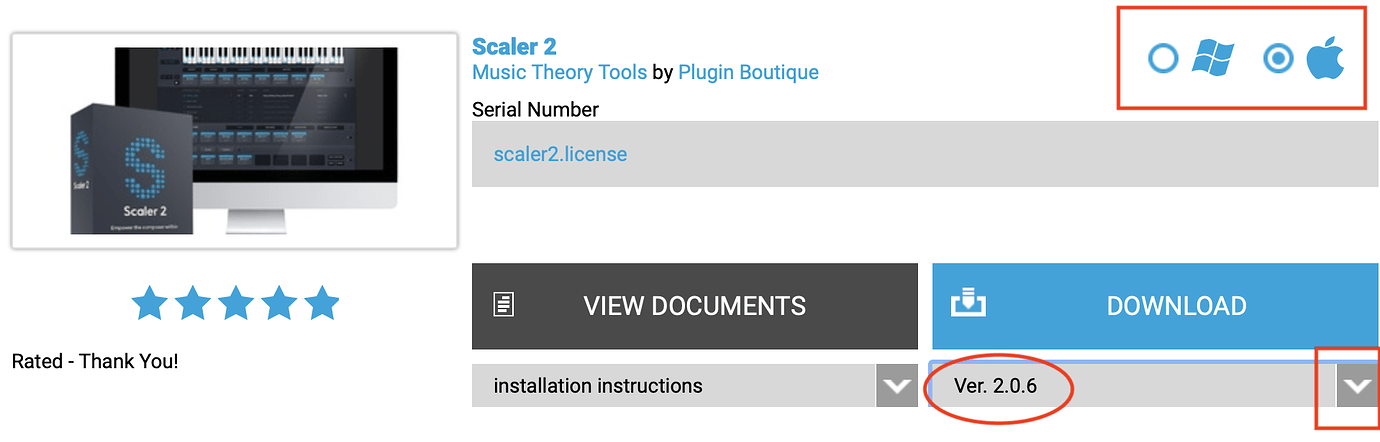Select the Windows platform radio button
The width and height of the screenshot is (1380, 442).
point(1163,59)
